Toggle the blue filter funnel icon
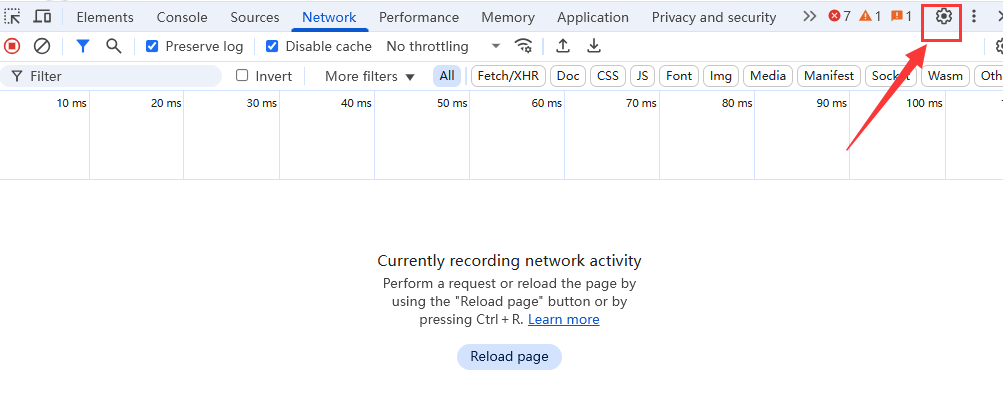The width and height of the screenshot is (1003, 399). point(83,46)
